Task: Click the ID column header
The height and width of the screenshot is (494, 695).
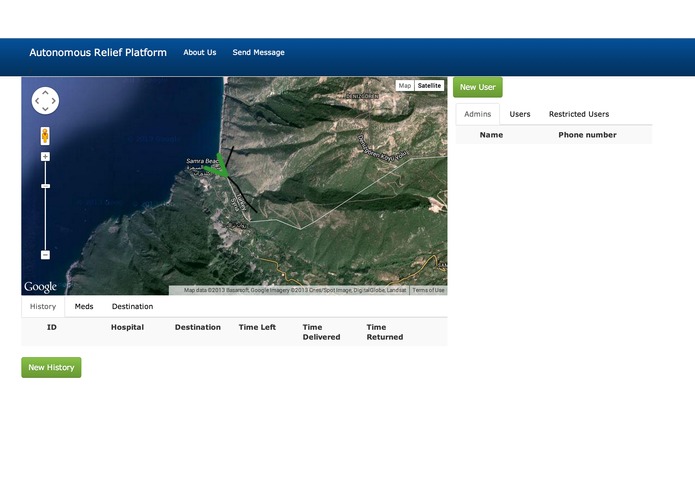Action: (52, 327)
